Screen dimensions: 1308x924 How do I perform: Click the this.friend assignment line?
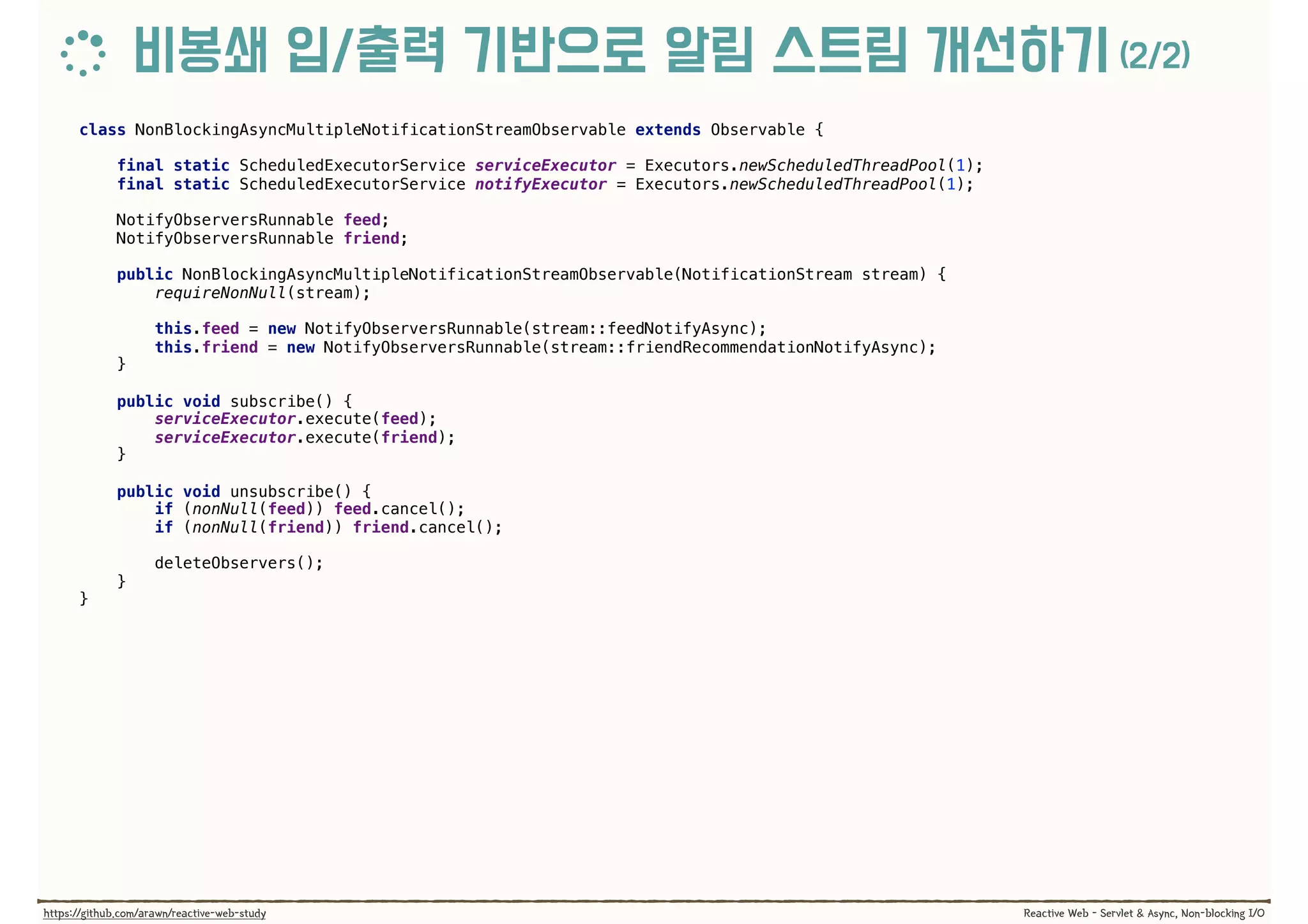[545, 347]
